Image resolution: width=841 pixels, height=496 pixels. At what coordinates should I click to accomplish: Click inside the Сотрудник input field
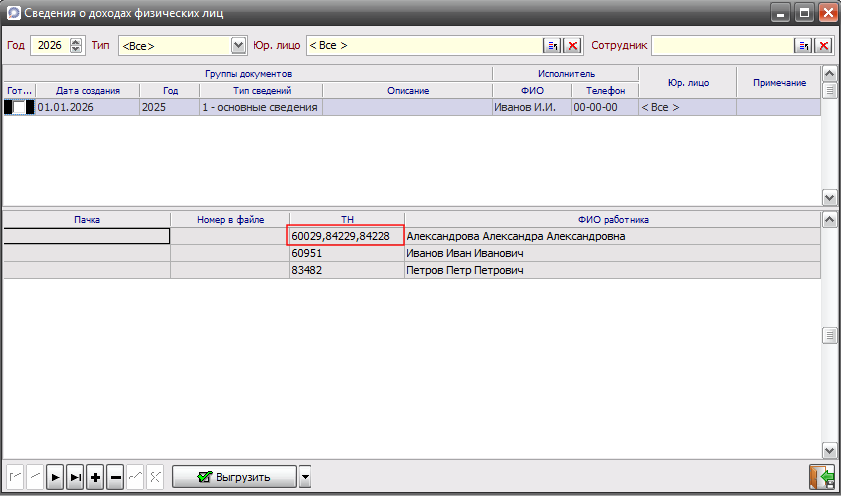click(x=721, y=46)
